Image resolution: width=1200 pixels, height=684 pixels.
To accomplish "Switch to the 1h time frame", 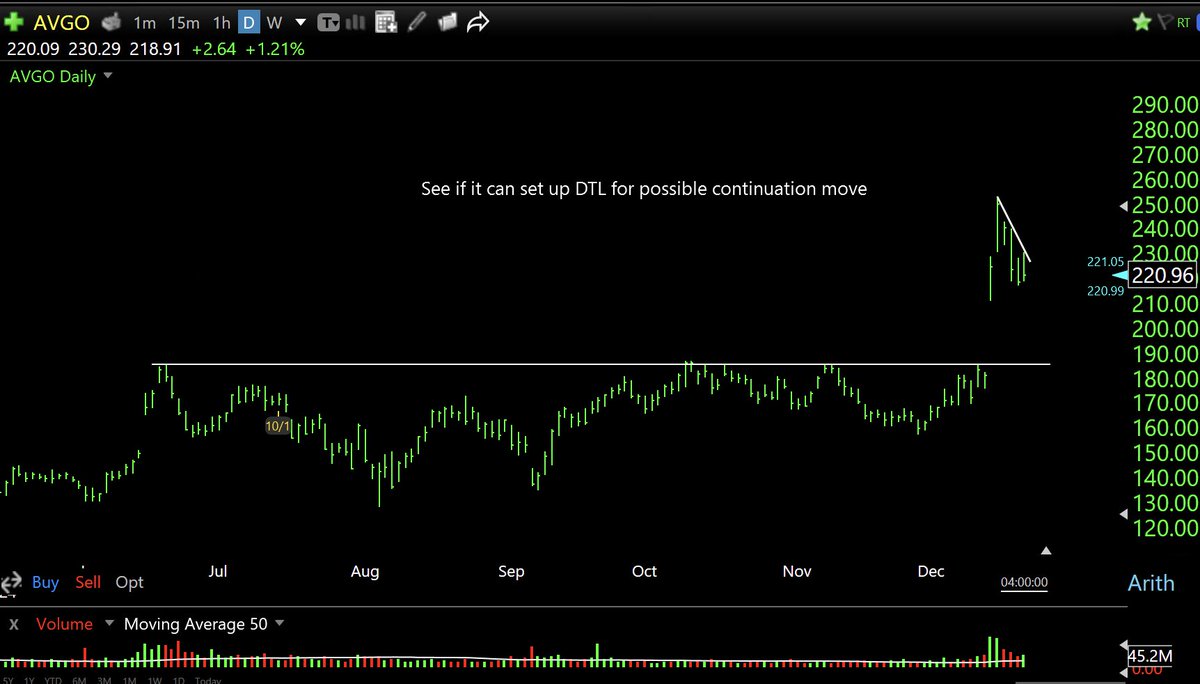I will (x=221, y=22).
